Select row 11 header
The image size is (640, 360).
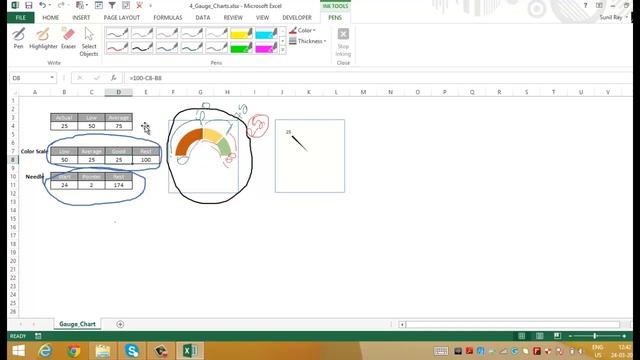(13, 185)
